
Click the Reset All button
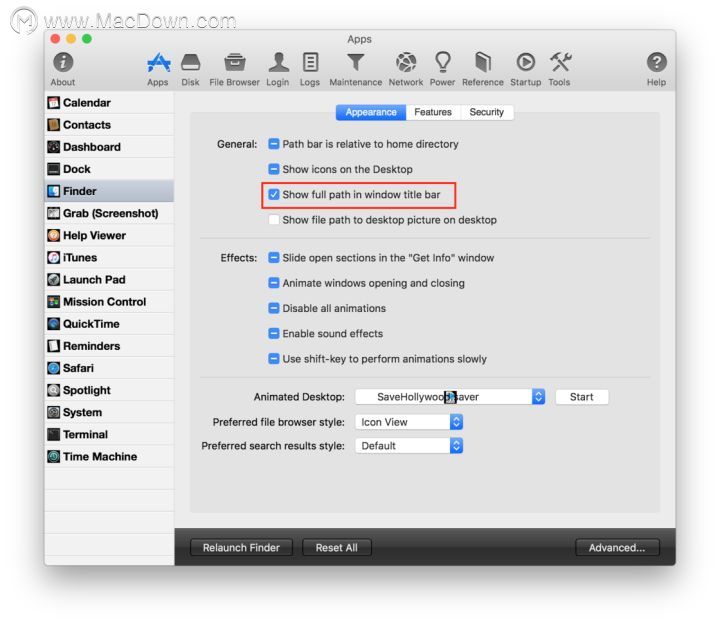[x=337, y=547]
